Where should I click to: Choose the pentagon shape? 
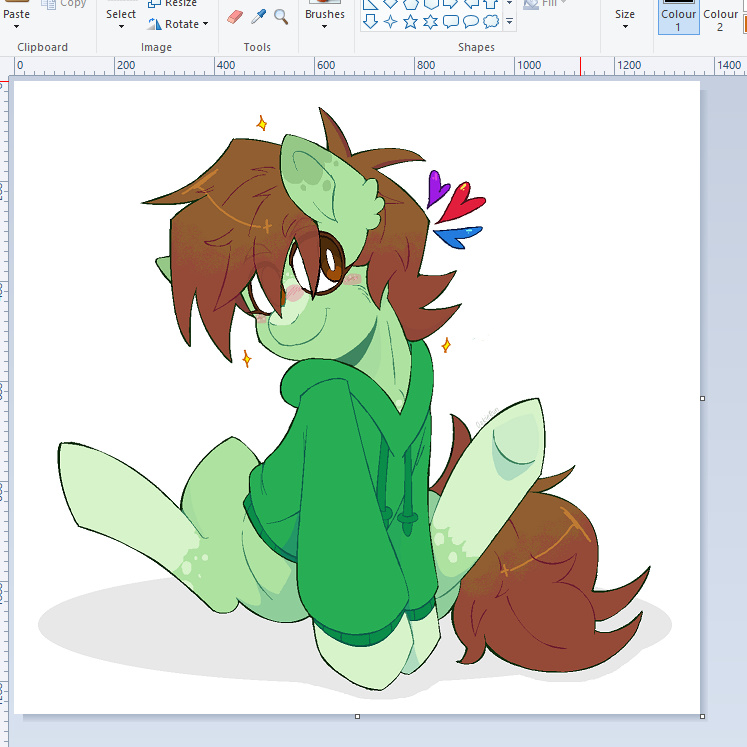pos(410,4)
